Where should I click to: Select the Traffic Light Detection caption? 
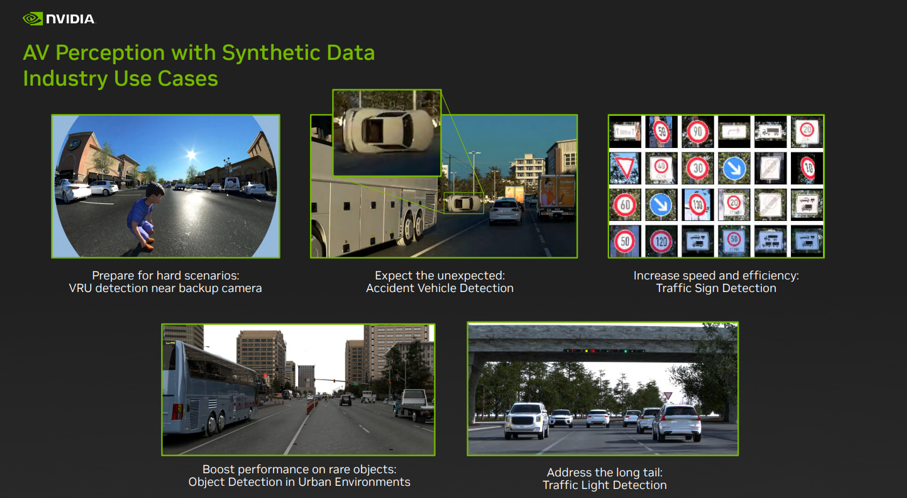[x=604, y=485]
